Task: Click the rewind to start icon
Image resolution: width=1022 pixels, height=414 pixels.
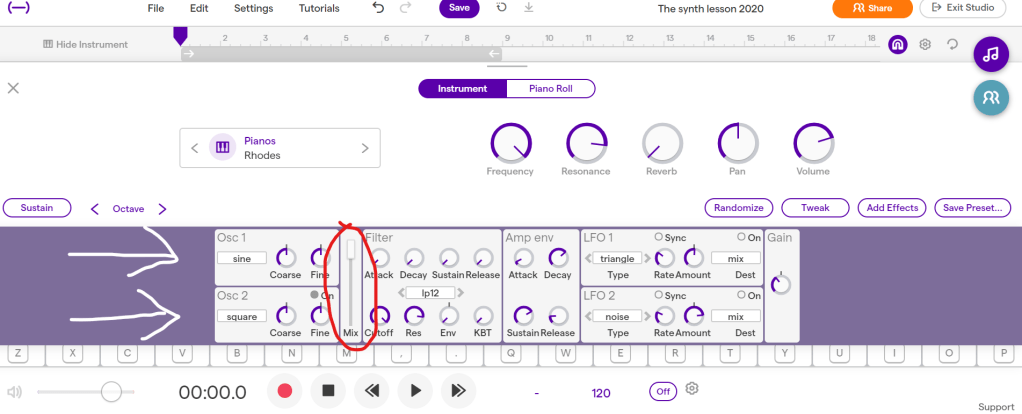Action: tap(372, 390)
